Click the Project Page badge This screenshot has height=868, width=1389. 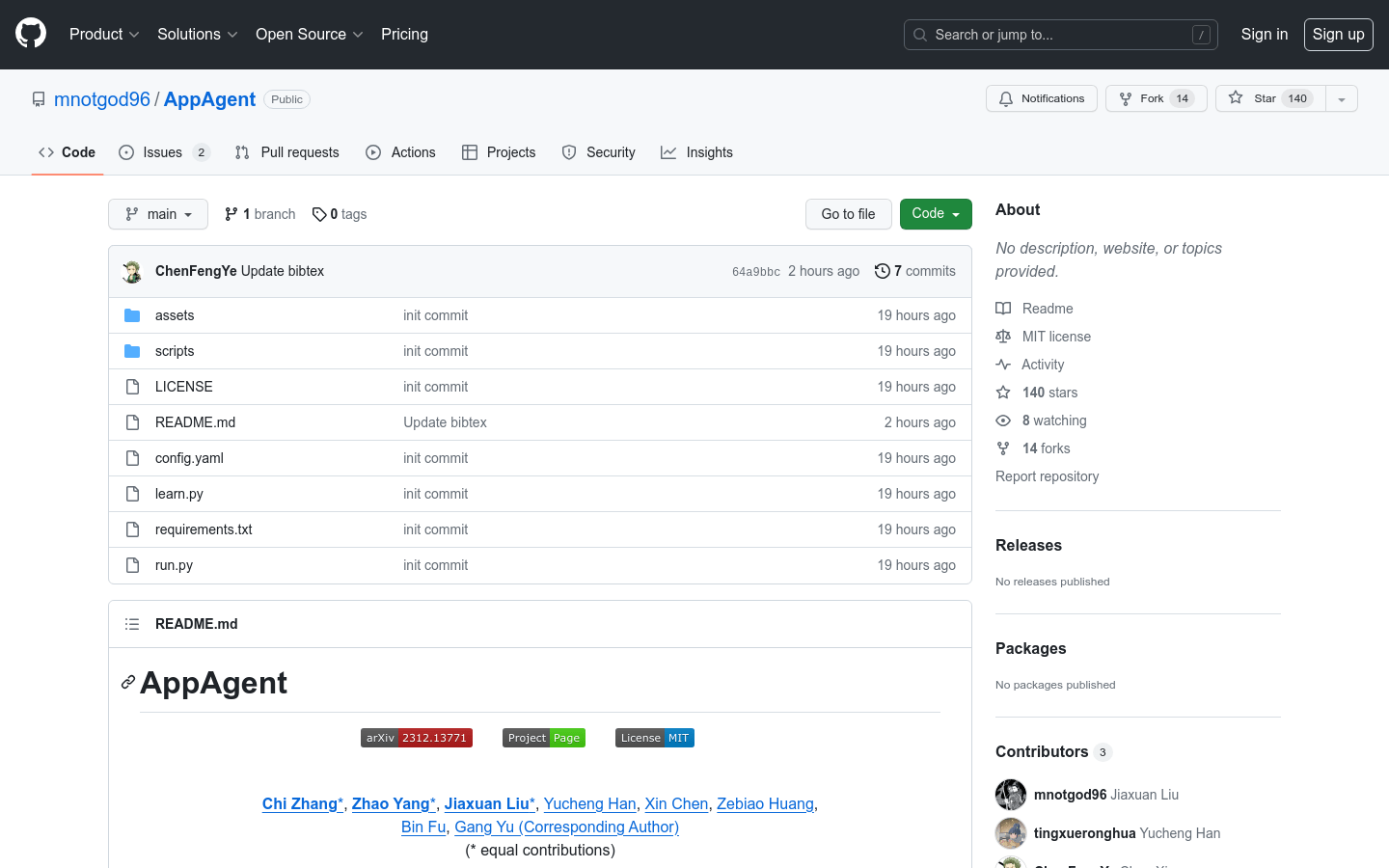(x=544, y=738)
